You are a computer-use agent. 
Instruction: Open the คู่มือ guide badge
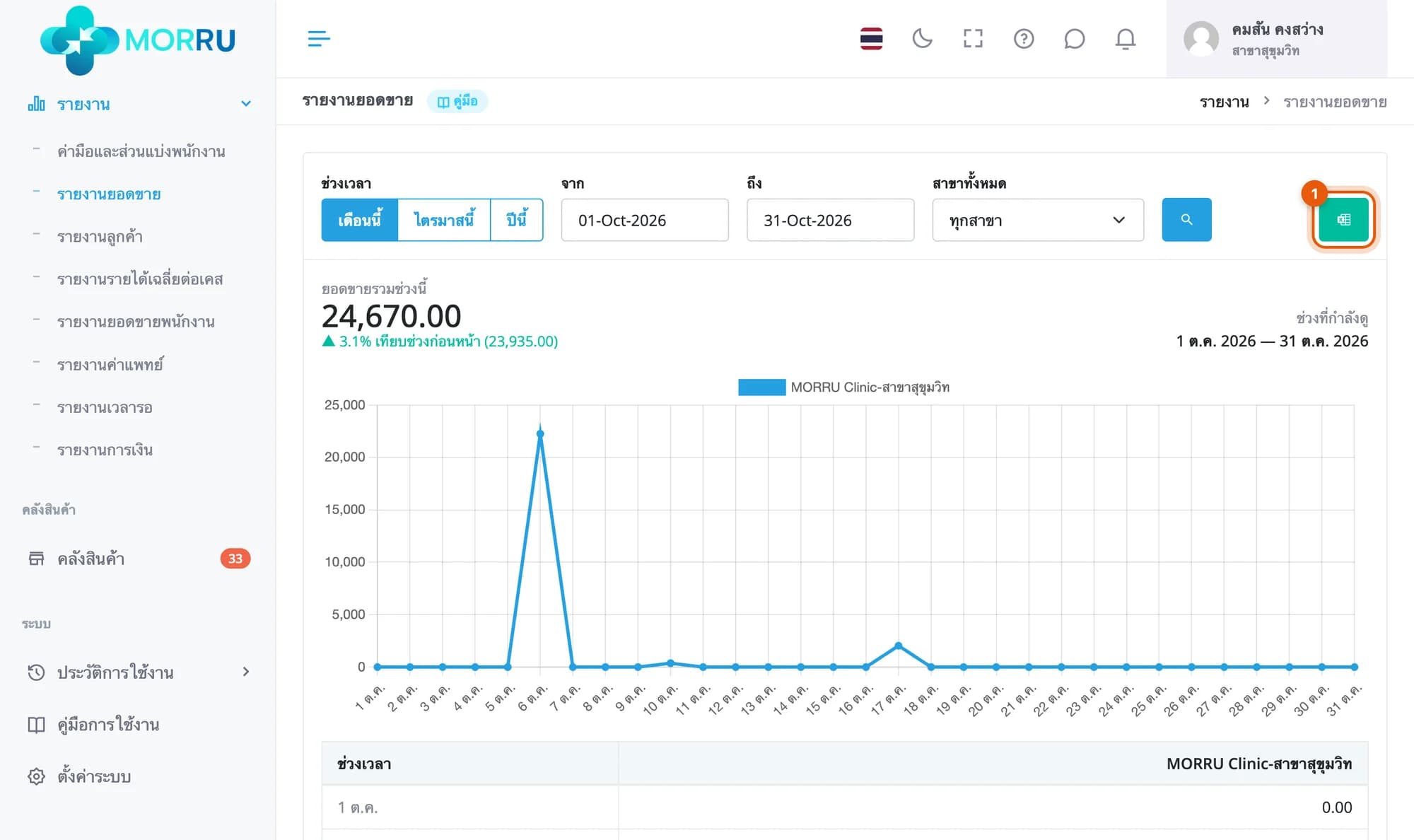pos(457,101)
